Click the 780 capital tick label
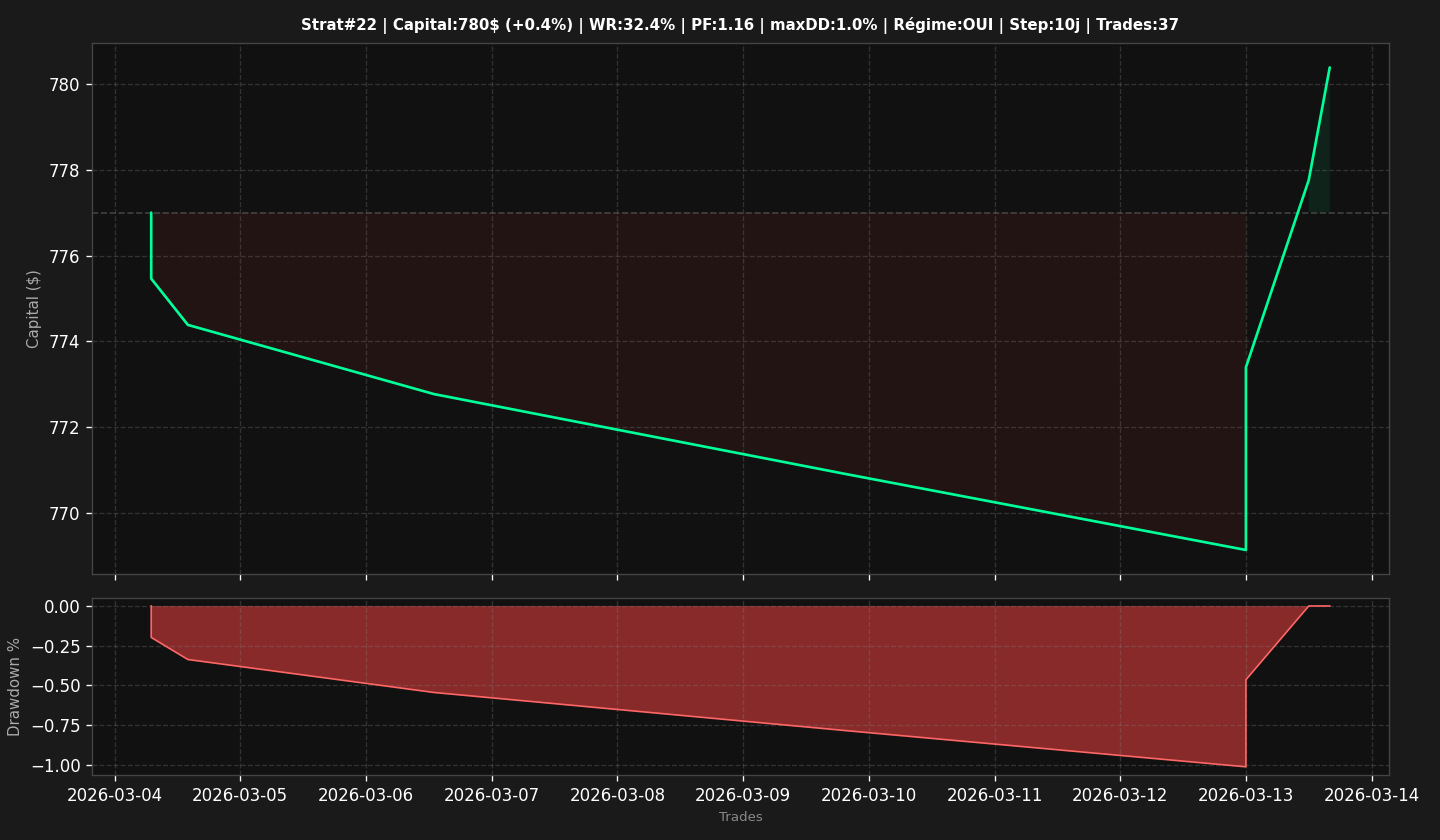 click(x=65, y=85)
